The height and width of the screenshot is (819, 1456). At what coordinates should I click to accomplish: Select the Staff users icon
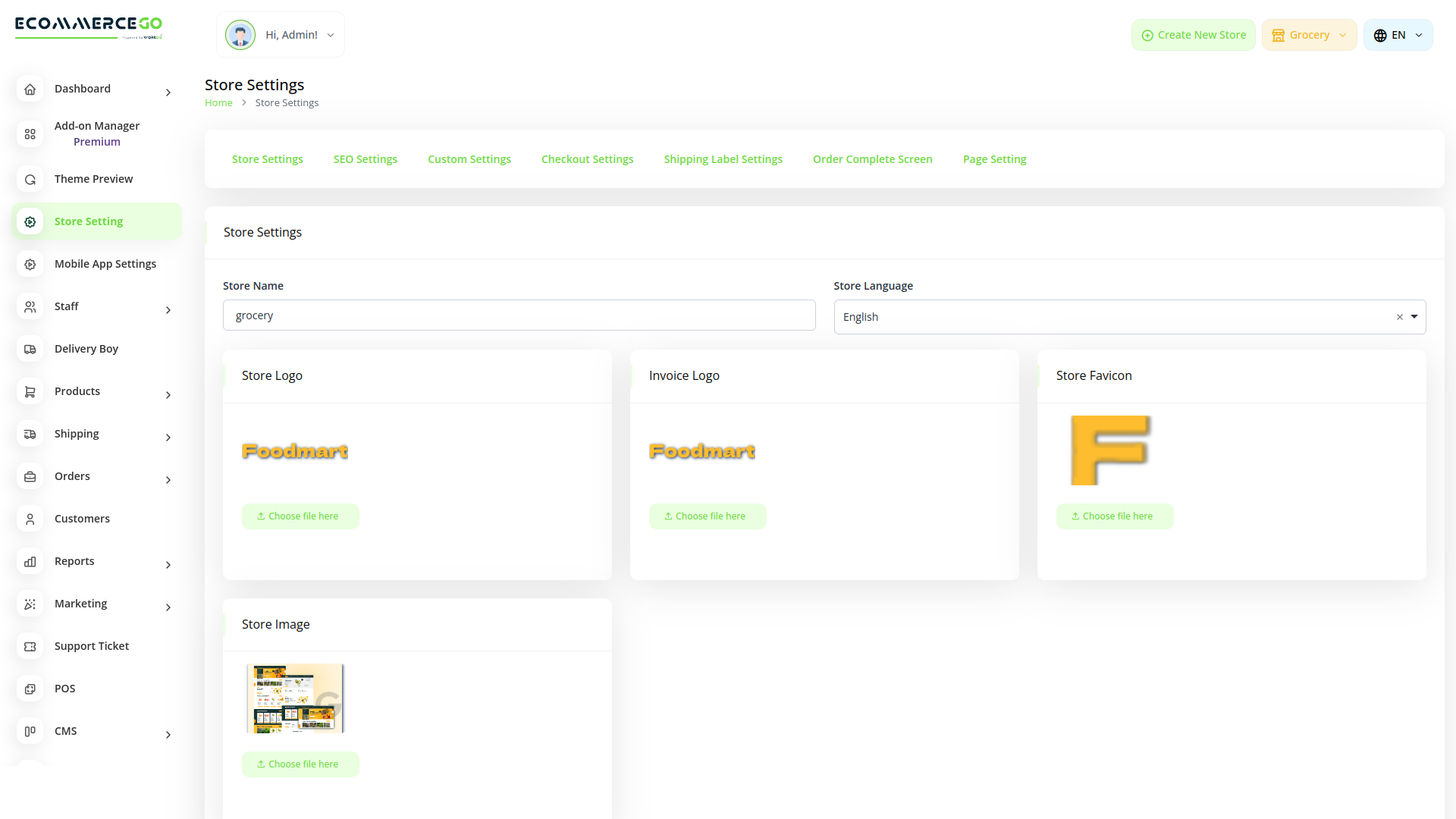tap(30, 306)
